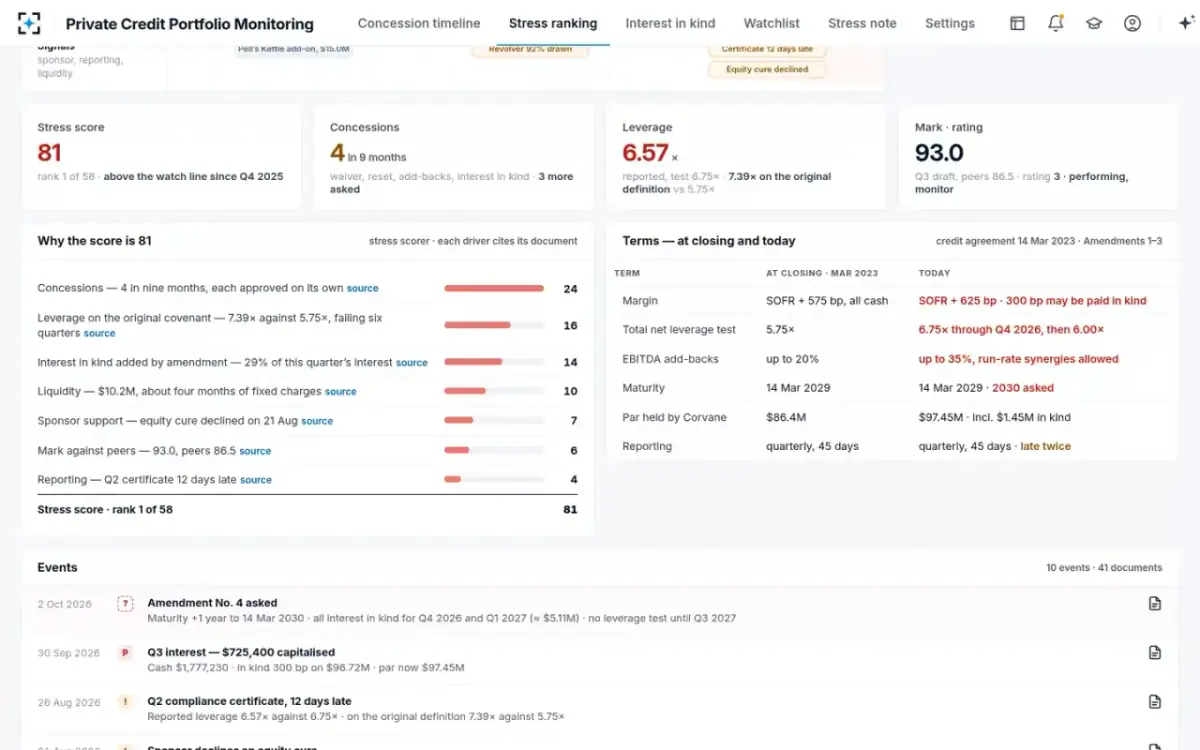Viewport: 1200px width, 750px height.
Task: Click 'Stress score · rank 1 of 58' row
Action: click(x=307, y=509)
